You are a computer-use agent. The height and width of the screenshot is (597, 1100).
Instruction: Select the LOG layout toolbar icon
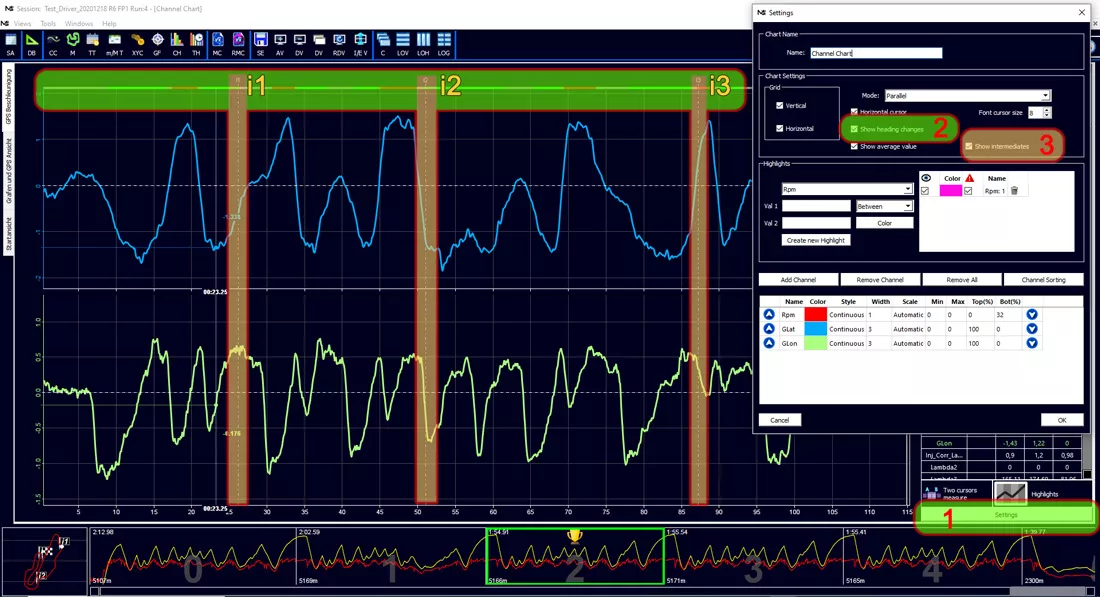[444, 43]
